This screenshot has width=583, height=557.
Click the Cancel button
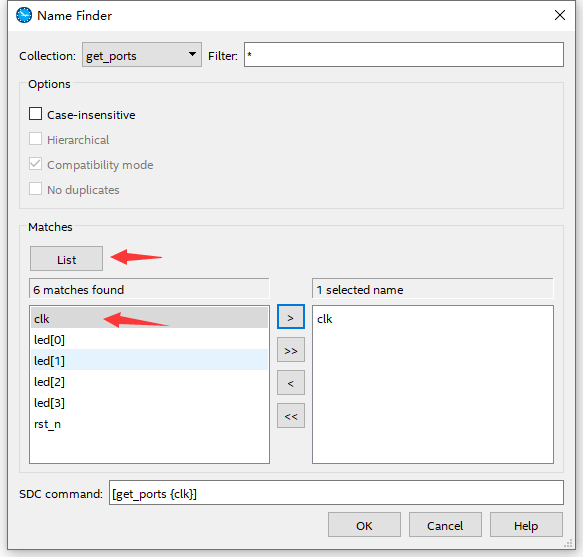445,525
